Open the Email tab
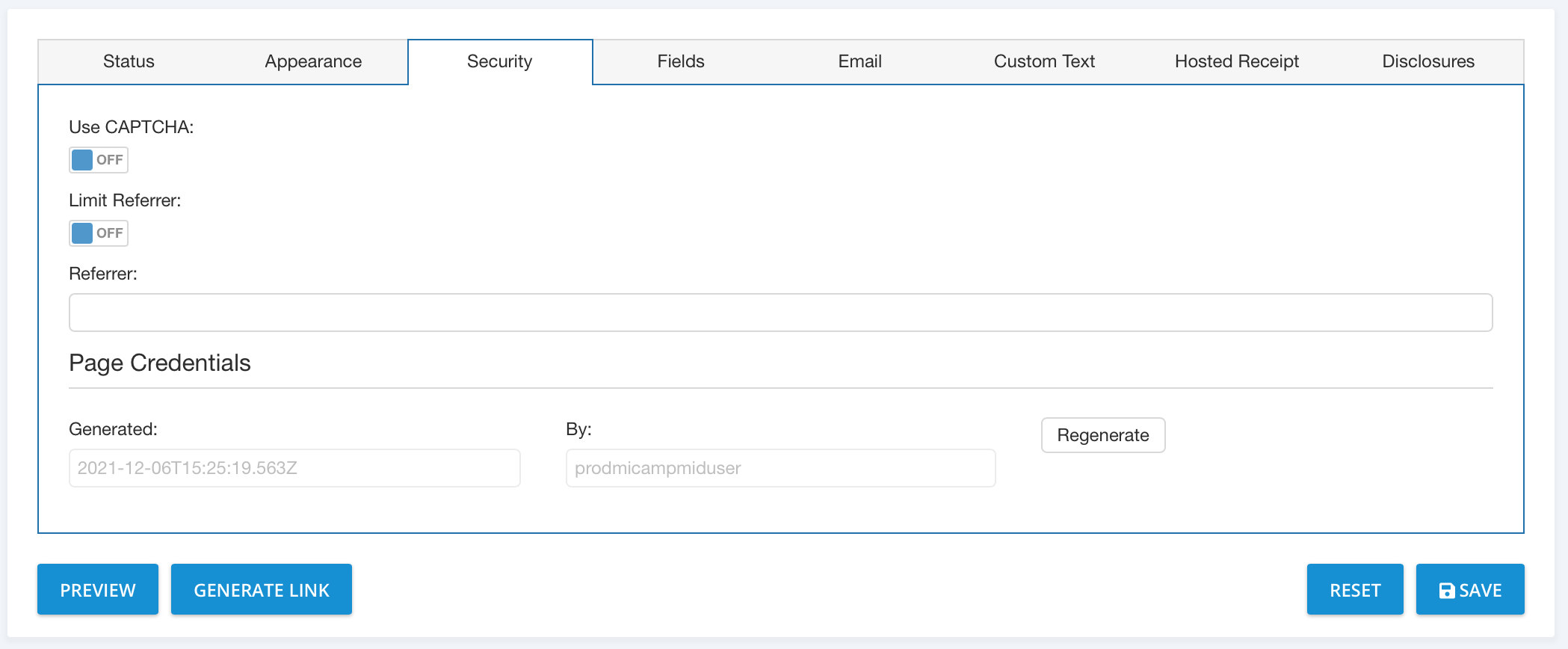The width and height of the screenshot is (1568, 649). [859, 61]
